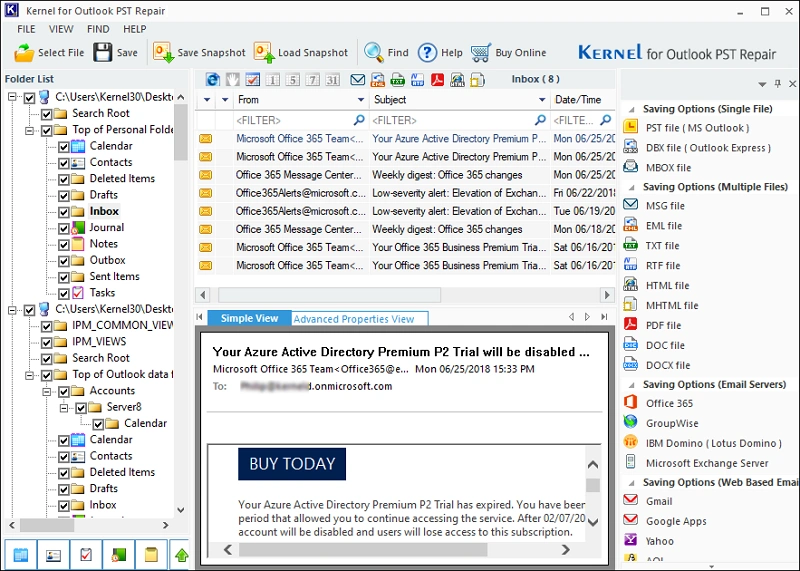This screenshot has width=800, height=571.
Task: Open the VIEW menu
Action: pyautogui.click(x=61, y=30)
